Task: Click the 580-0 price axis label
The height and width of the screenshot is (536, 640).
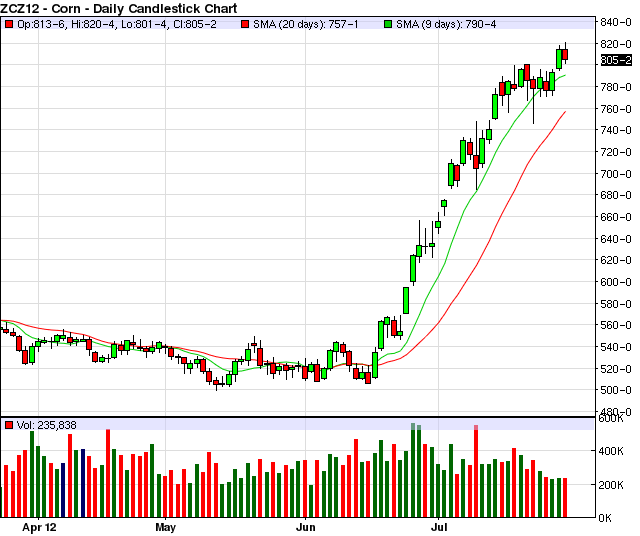Action: coord(616,304)
